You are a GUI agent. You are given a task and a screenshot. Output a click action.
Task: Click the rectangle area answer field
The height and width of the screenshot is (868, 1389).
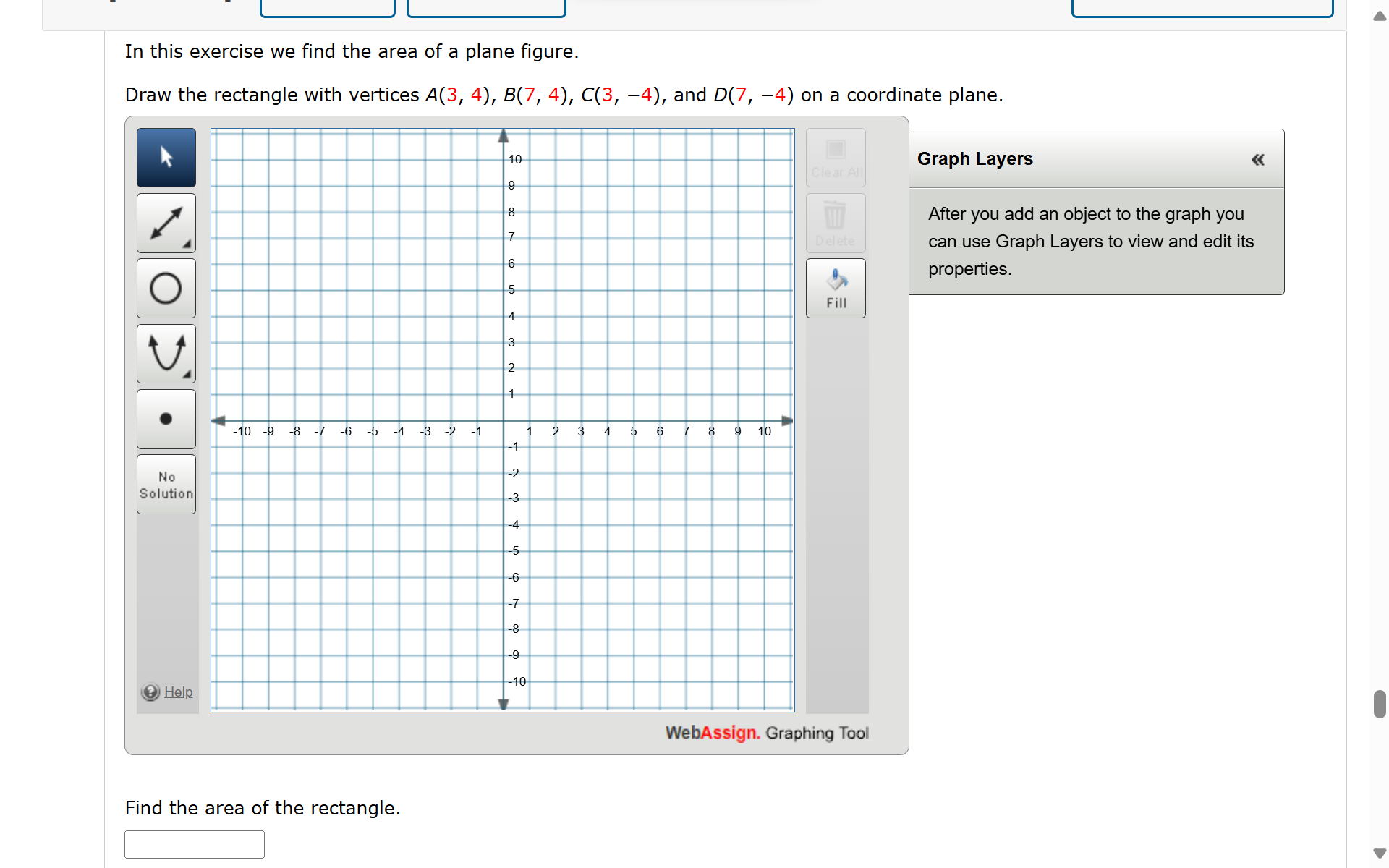tap(195, 844)
